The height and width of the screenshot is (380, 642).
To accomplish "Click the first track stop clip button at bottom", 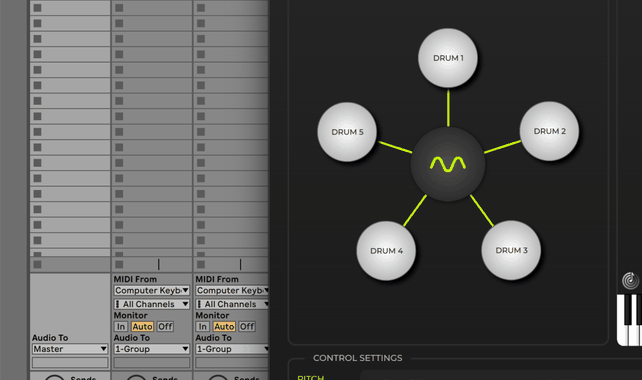I will (x=37, y=264).
